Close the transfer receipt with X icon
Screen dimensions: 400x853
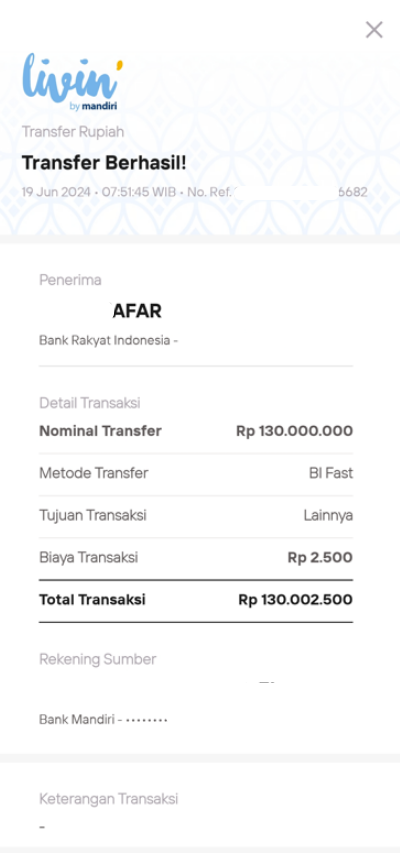(374, 30)
